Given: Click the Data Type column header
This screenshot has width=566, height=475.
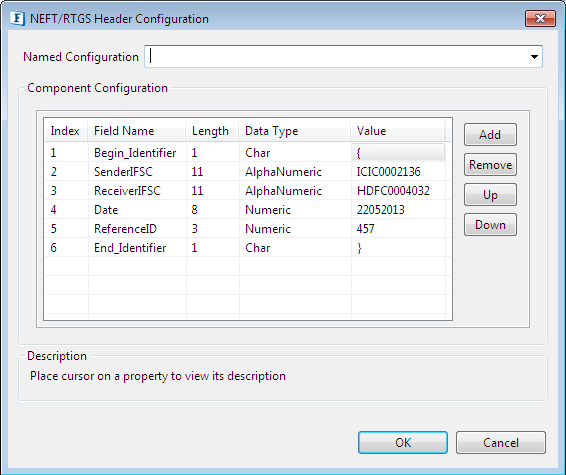Looking at the screenshot, I should coord(295,131).
